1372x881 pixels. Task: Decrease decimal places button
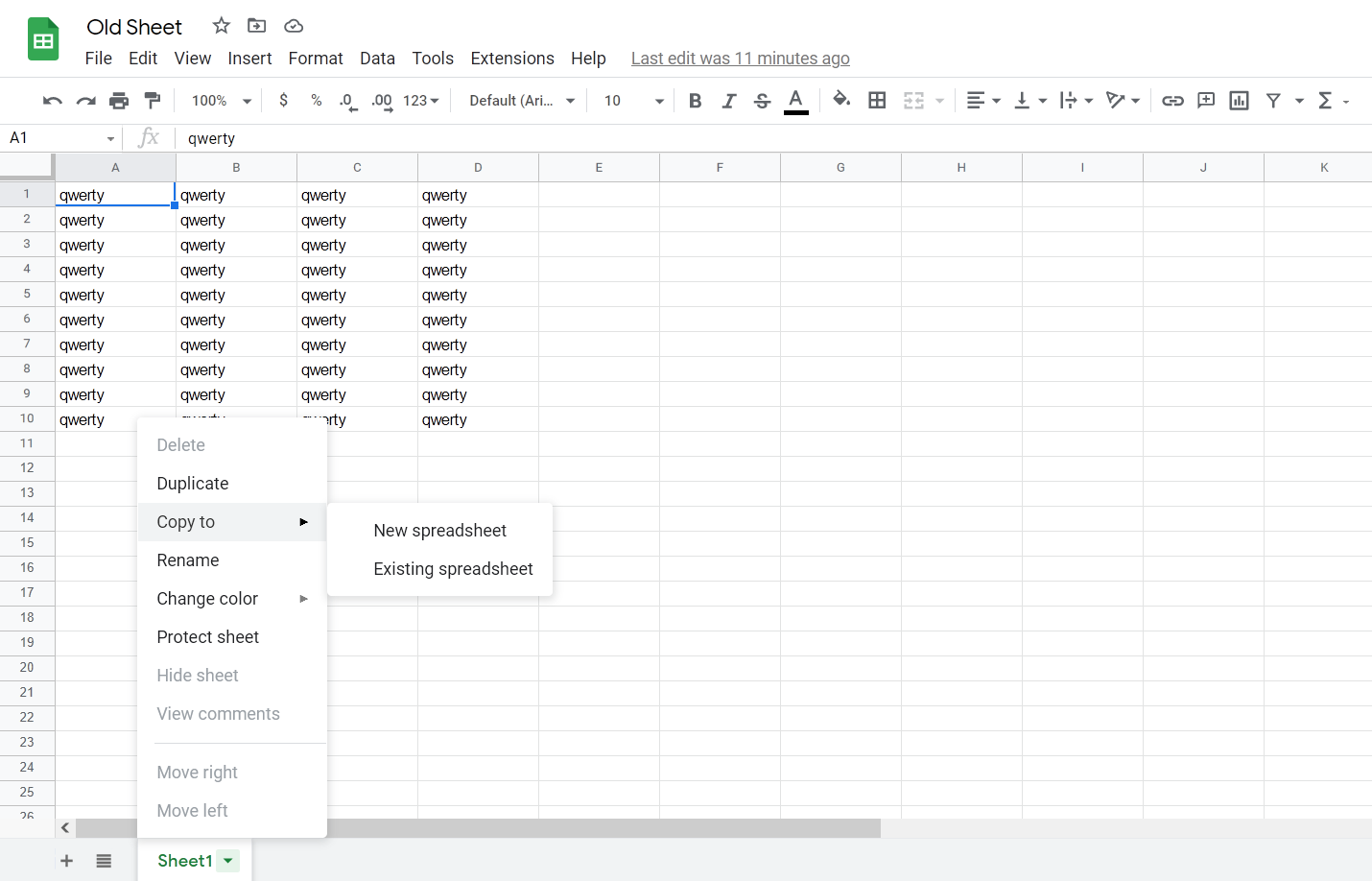349,101
